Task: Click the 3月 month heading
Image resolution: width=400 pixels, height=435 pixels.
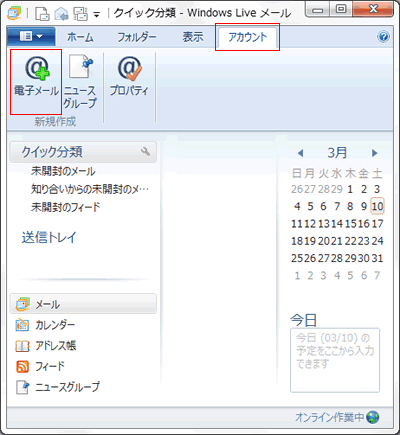Action: pos(337,153)
